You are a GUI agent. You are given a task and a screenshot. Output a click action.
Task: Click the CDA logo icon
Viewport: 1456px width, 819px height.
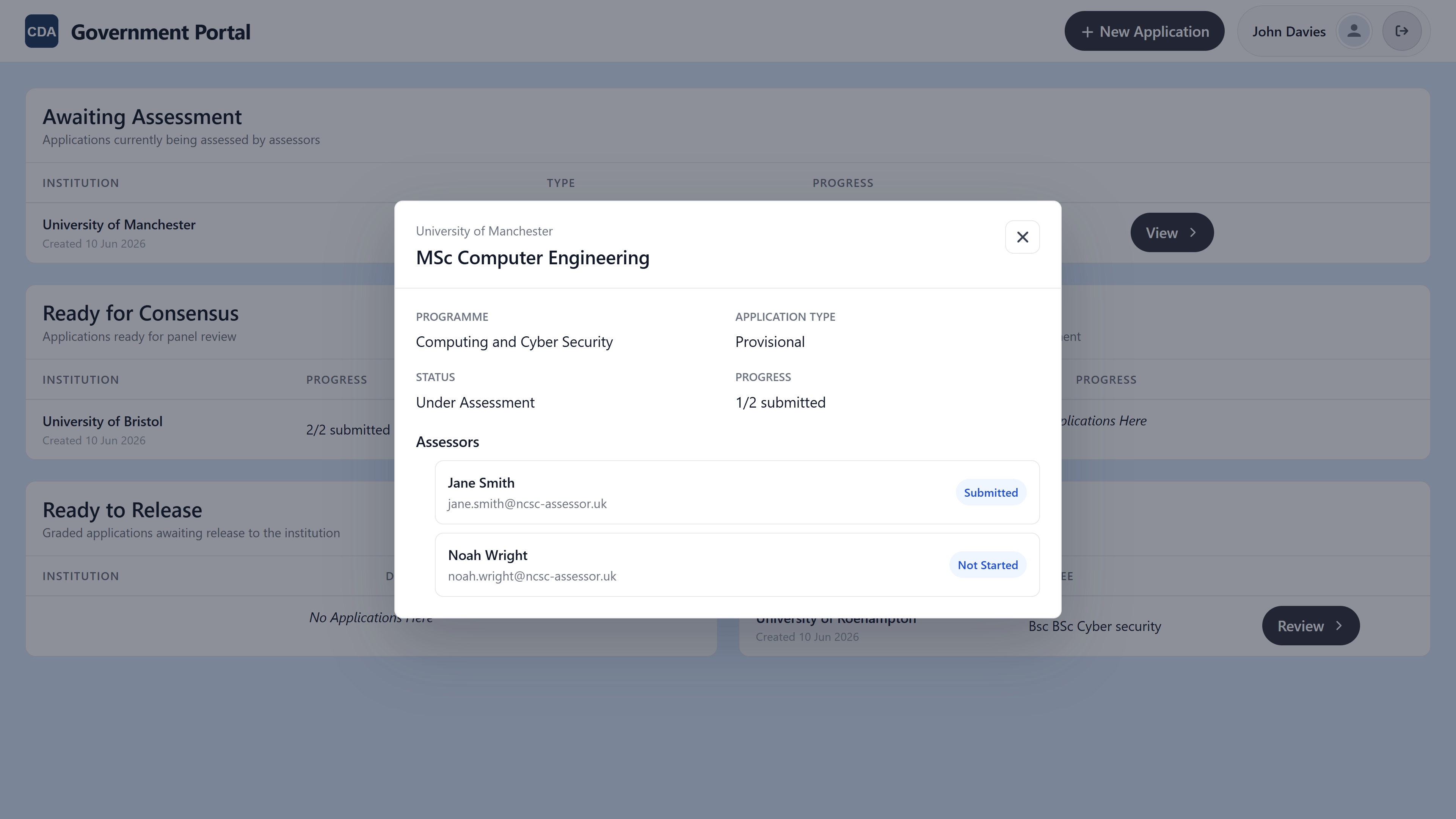41,31
